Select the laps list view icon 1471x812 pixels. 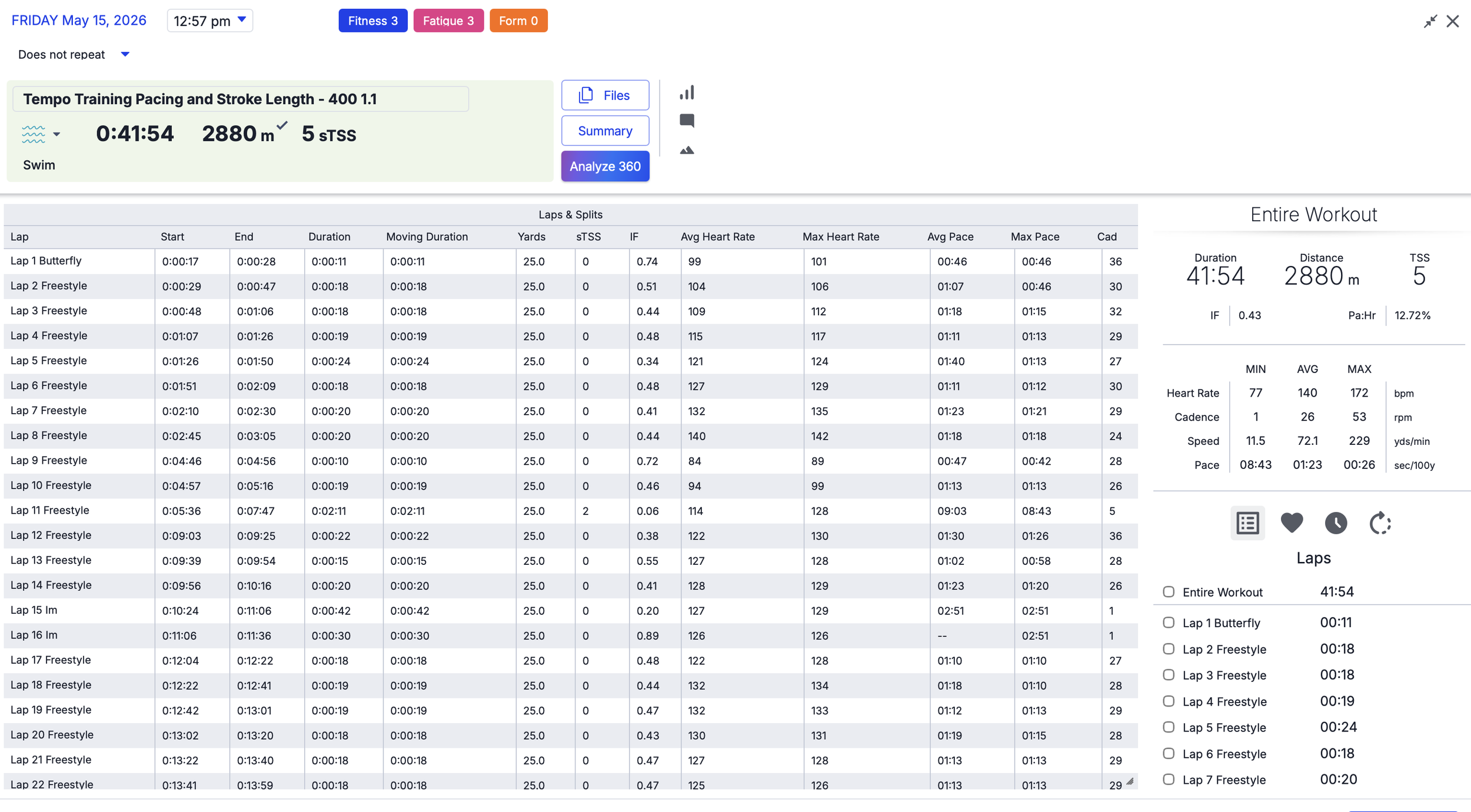tap(1247, 523)
